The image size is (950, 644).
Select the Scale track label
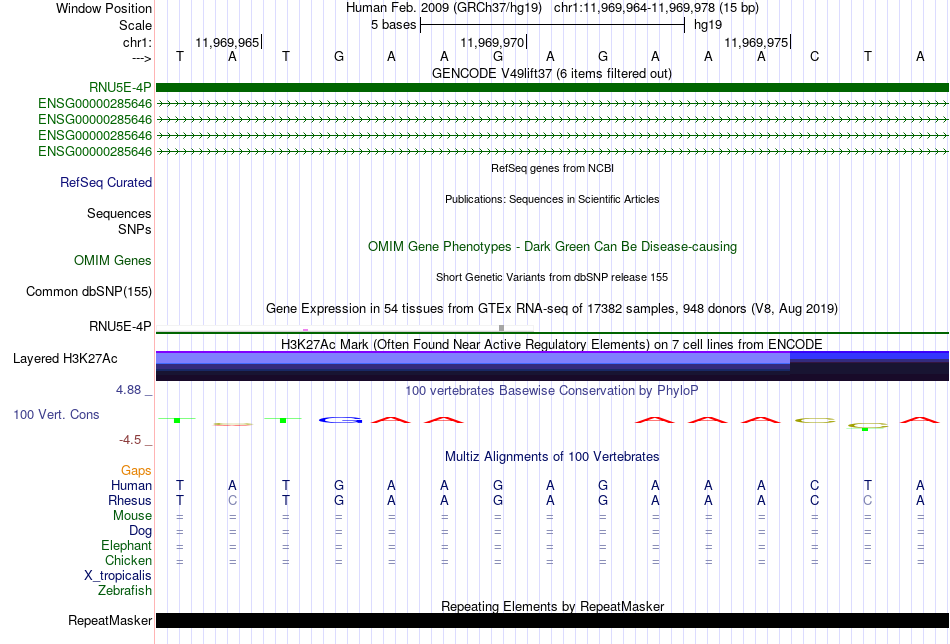pyautogui.click(x=135, y=25)
